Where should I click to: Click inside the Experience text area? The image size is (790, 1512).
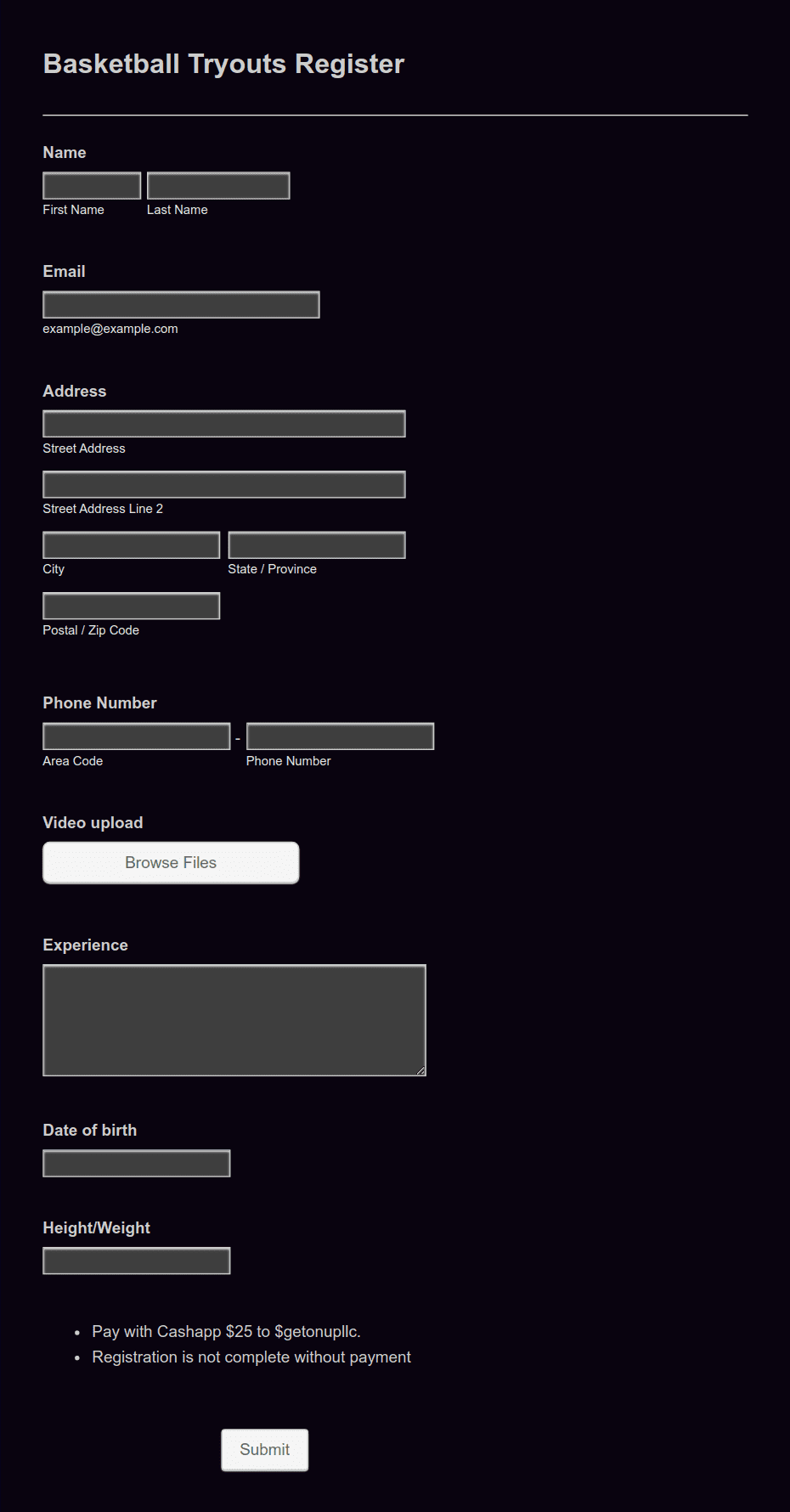click(x=234, y=1020)
